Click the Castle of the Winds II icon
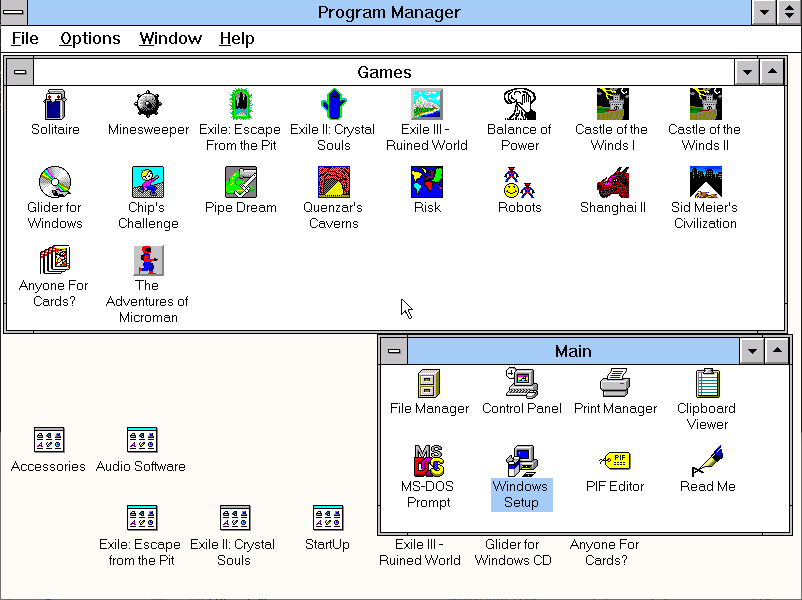 point(705,104)
